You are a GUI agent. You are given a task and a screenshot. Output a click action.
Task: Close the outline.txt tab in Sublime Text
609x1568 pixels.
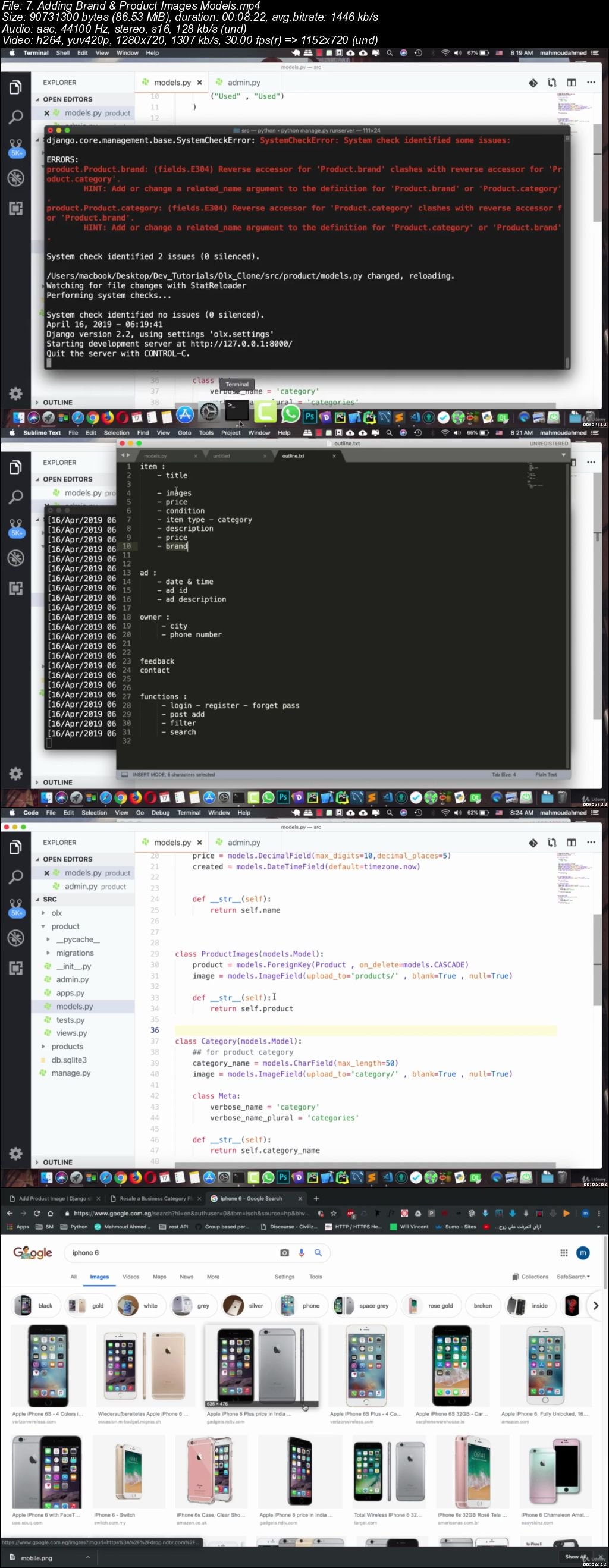pos(334,456)
